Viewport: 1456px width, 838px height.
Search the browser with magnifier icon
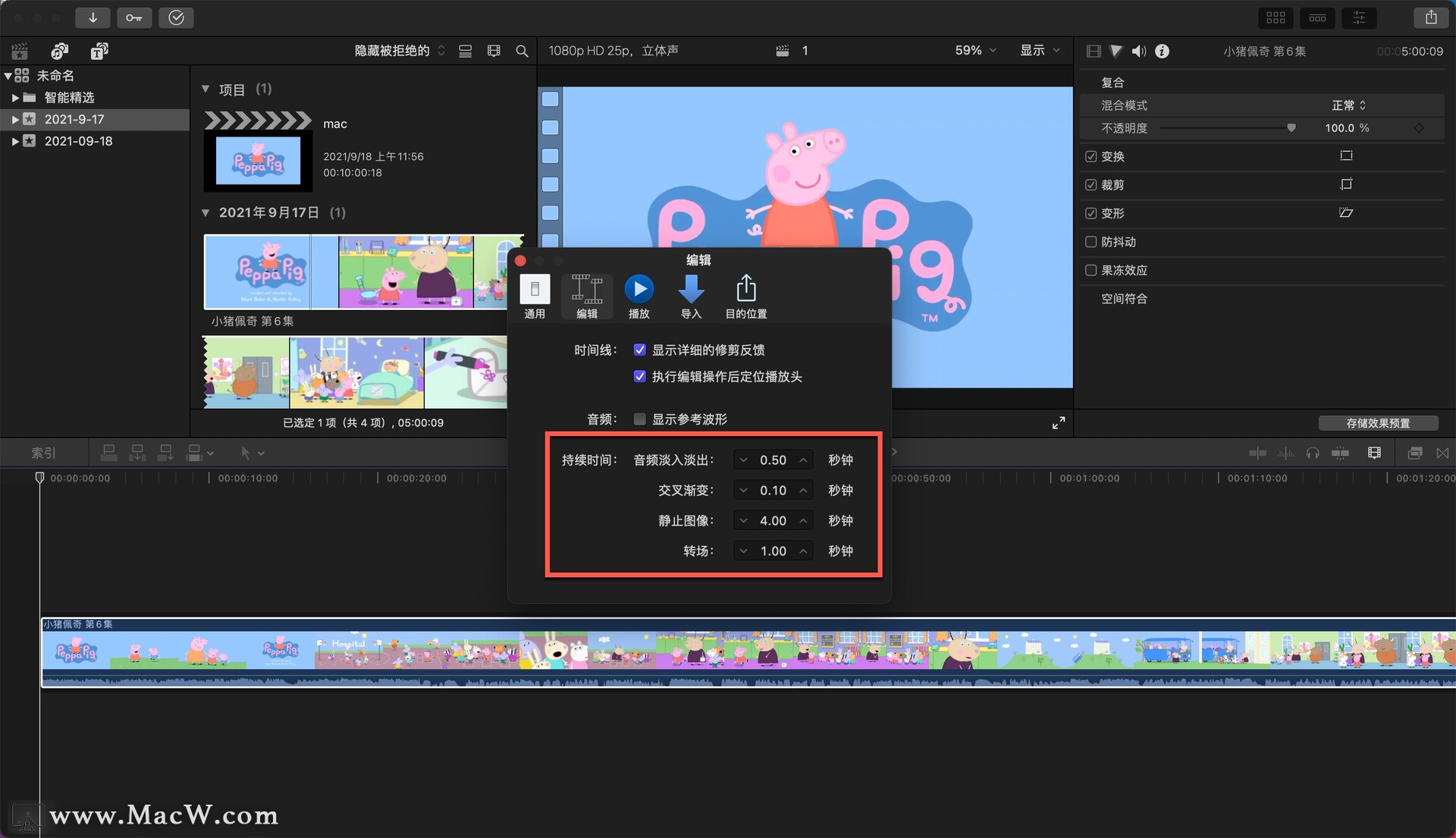522,51
